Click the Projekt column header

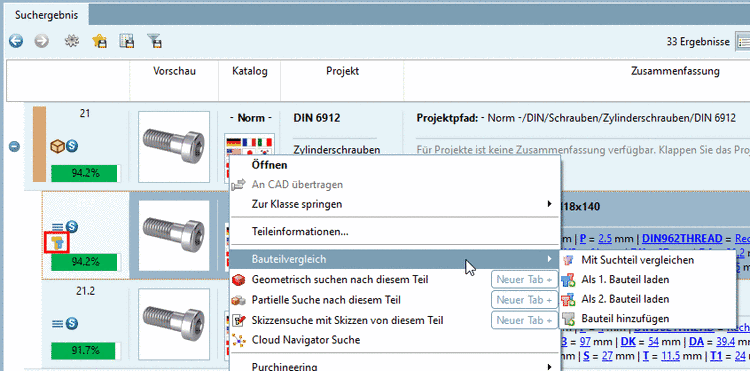click(342, 71)
